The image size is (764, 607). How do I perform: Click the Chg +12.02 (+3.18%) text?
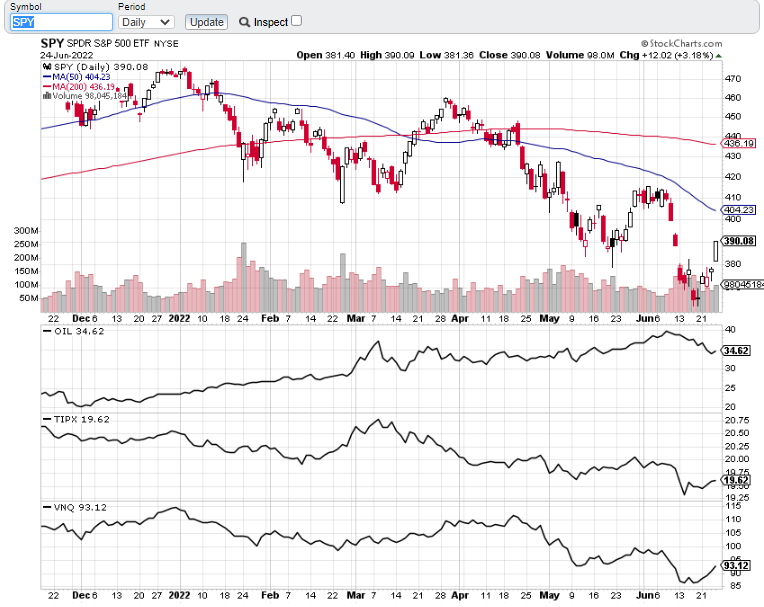(x=666, y=55)
